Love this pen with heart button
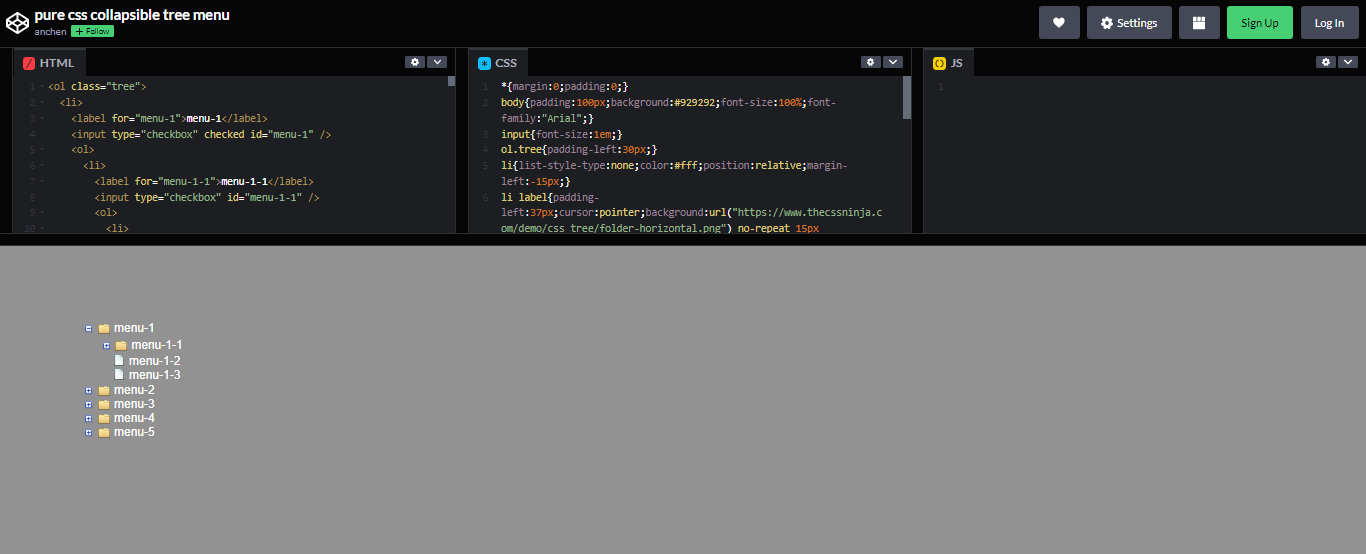 tap(1059, 23)
